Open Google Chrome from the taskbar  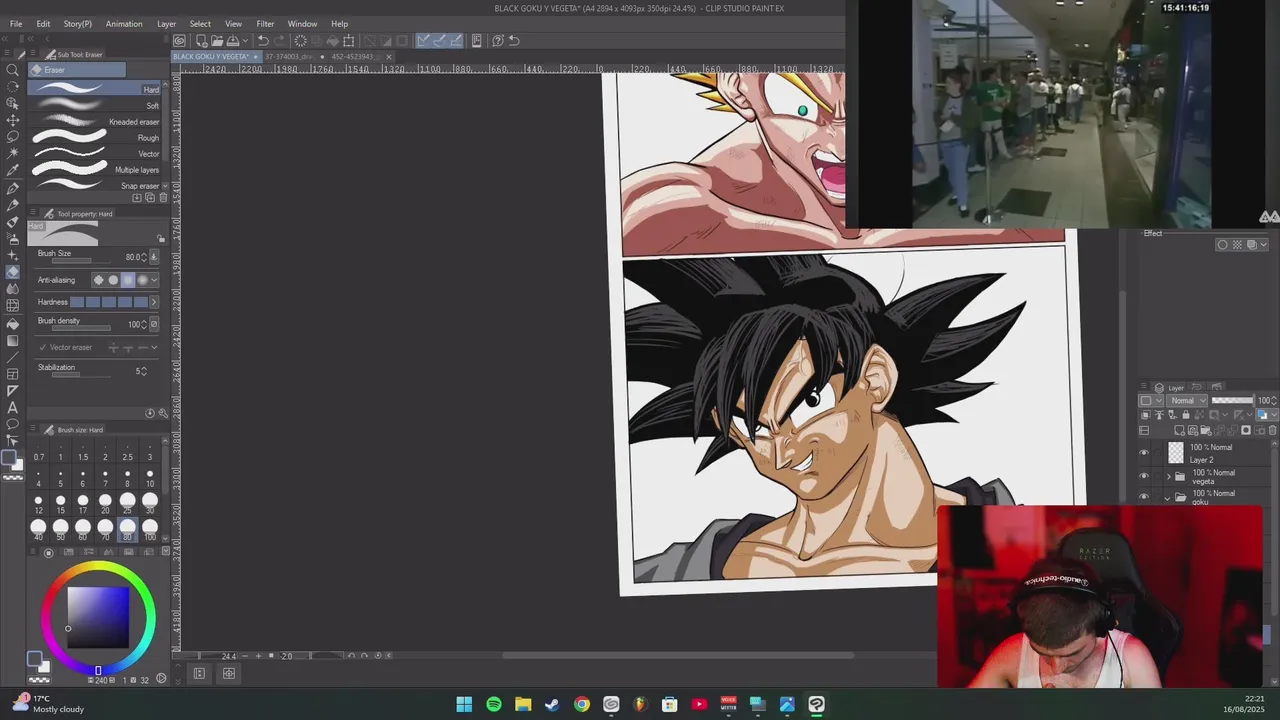point(582,705)
